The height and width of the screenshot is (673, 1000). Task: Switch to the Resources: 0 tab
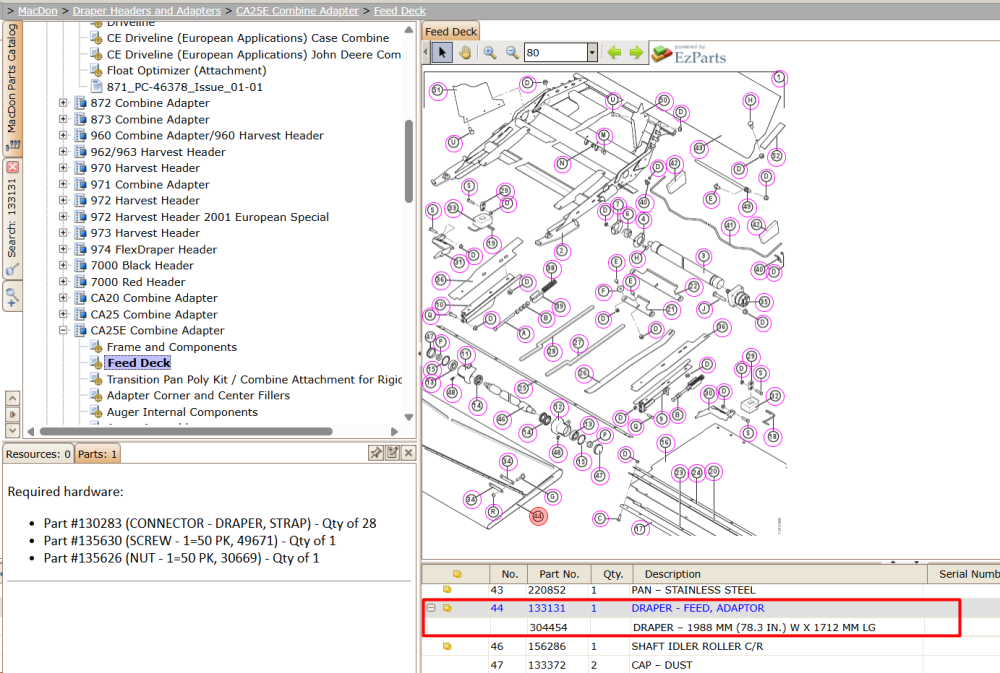point(38,454)
